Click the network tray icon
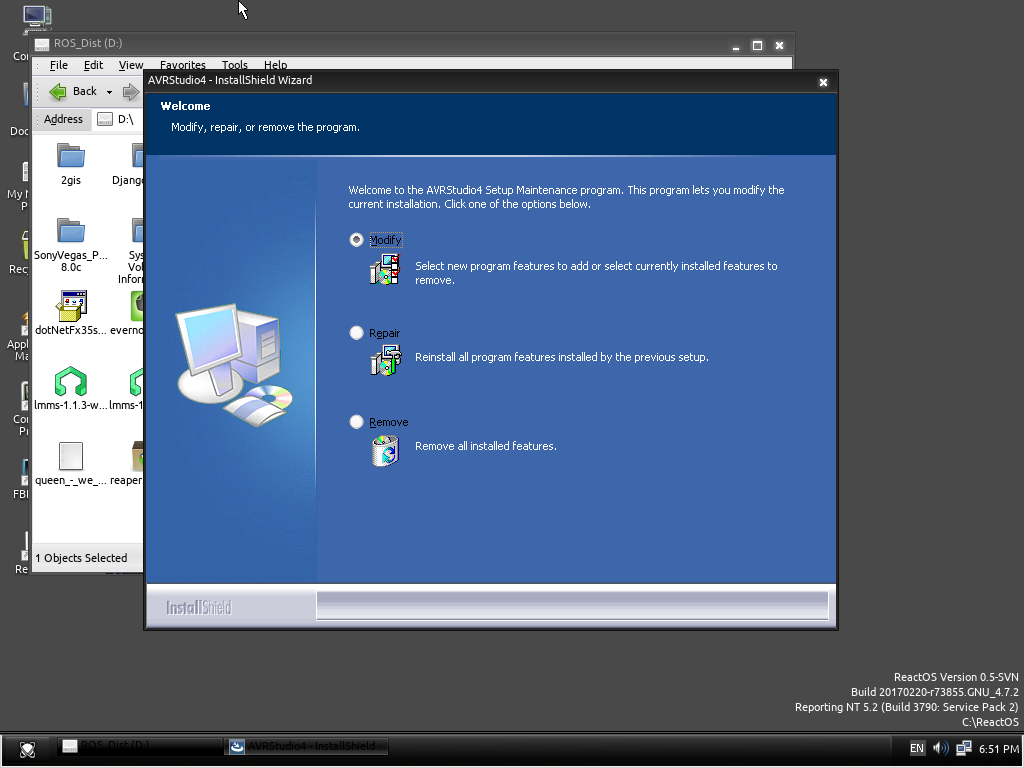Screen dimensions: 1024x768 [963, 748]
